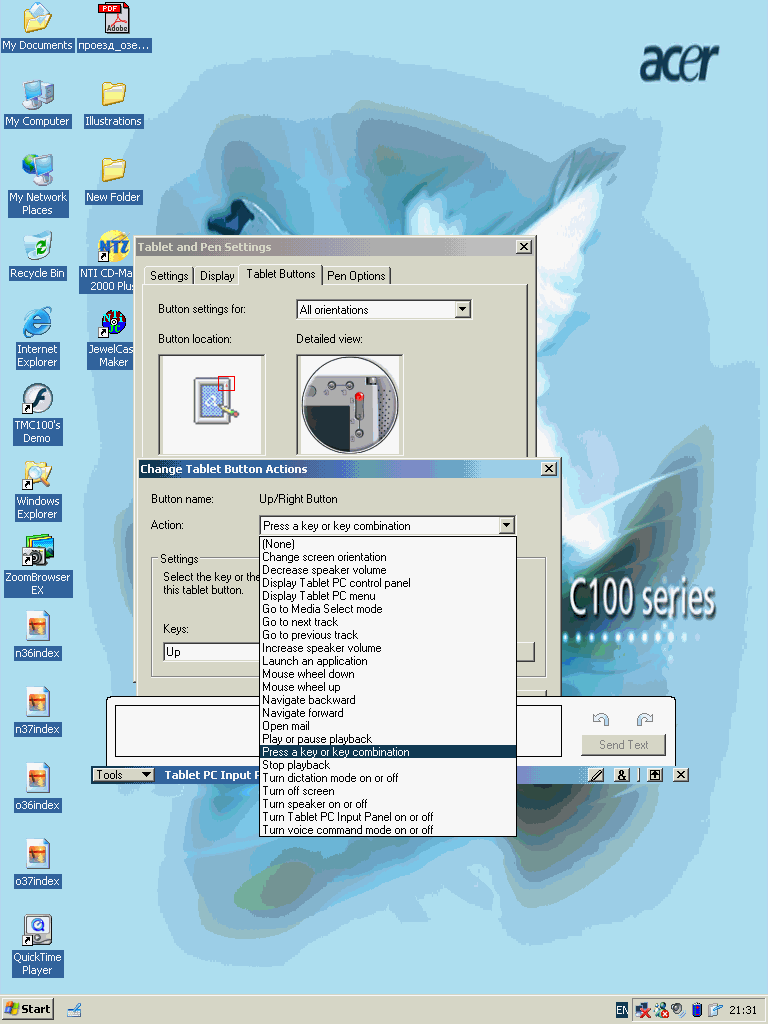This screenshot has height=1024, width=768.
Task: Click the Send Text button
Action: pos(624,744)
